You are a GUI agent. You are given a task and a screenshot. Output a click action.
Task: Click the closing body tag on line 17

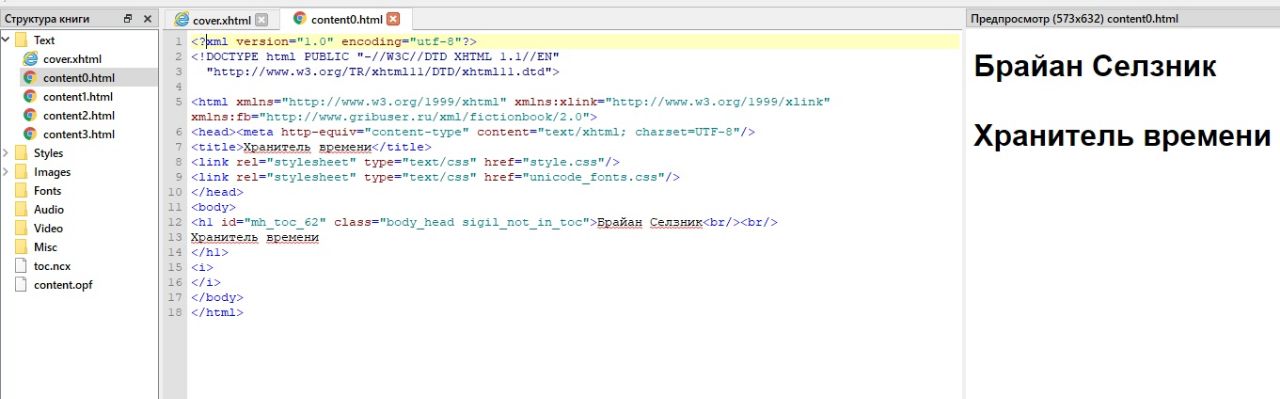[x=217, y=298]
